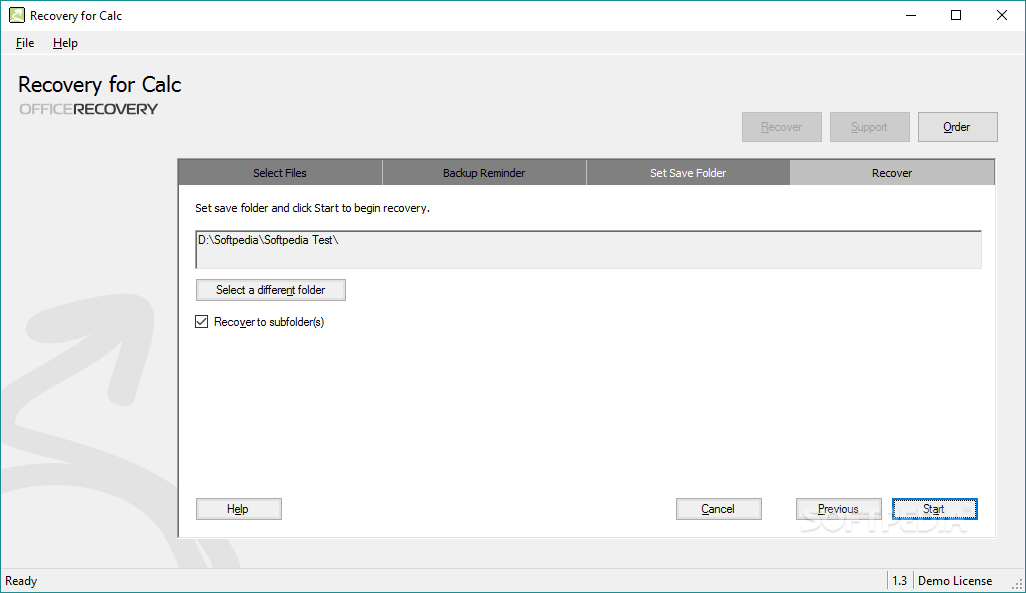Click version 1.3 in status bar
Image resolution: width=1026 pixels, height=593 pixels.
900,581
